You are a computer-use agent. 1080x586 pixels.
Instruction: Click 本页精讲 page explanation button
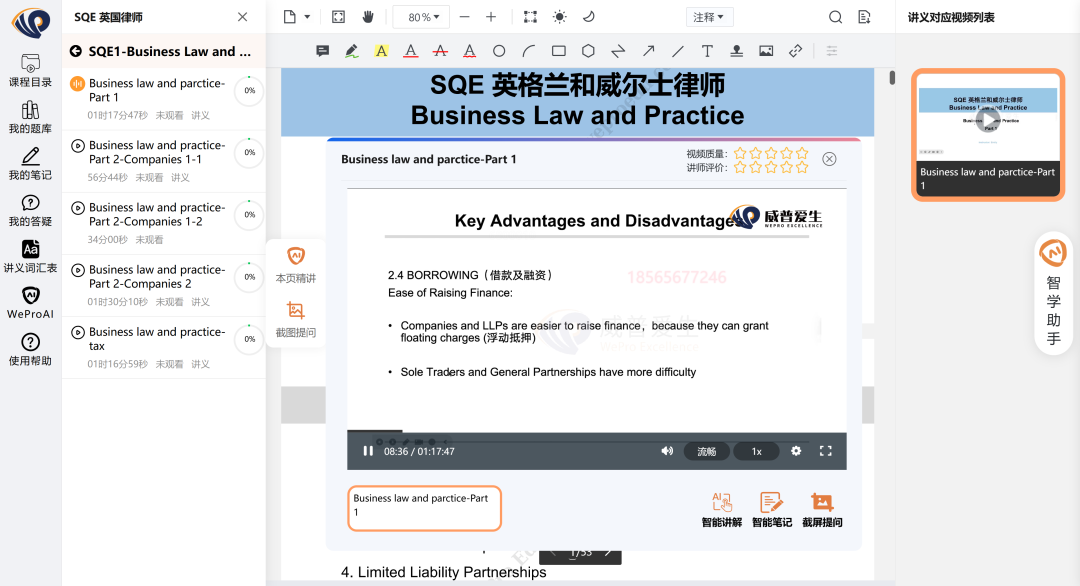coord(296,265)
